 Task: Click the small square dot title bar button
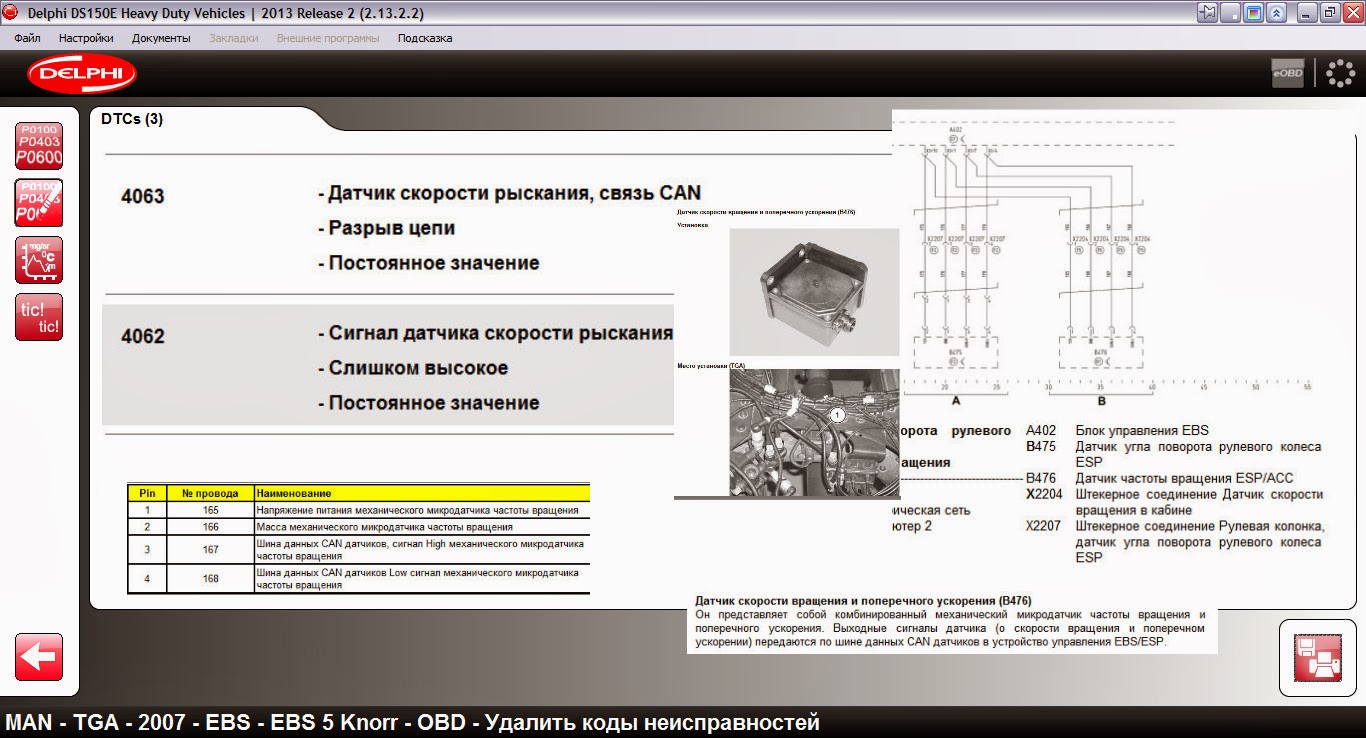[x=1231, y=13]
